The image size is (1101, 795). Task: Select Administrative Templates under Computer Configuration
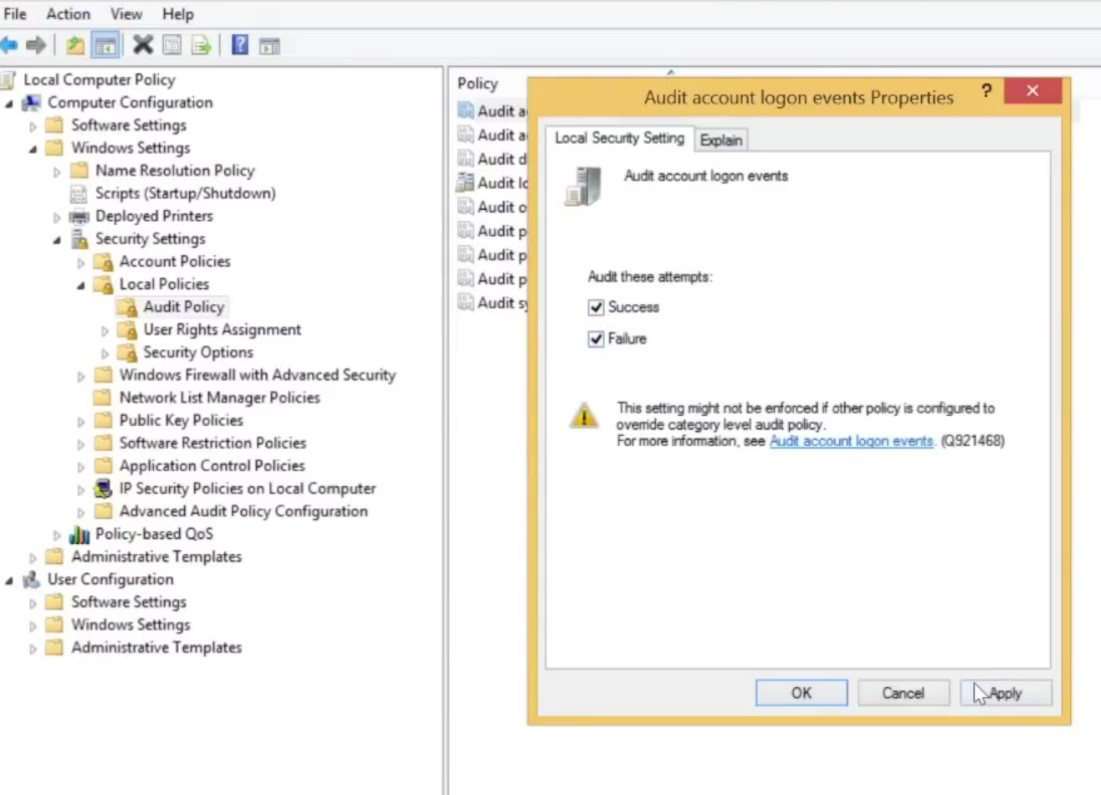157,556
